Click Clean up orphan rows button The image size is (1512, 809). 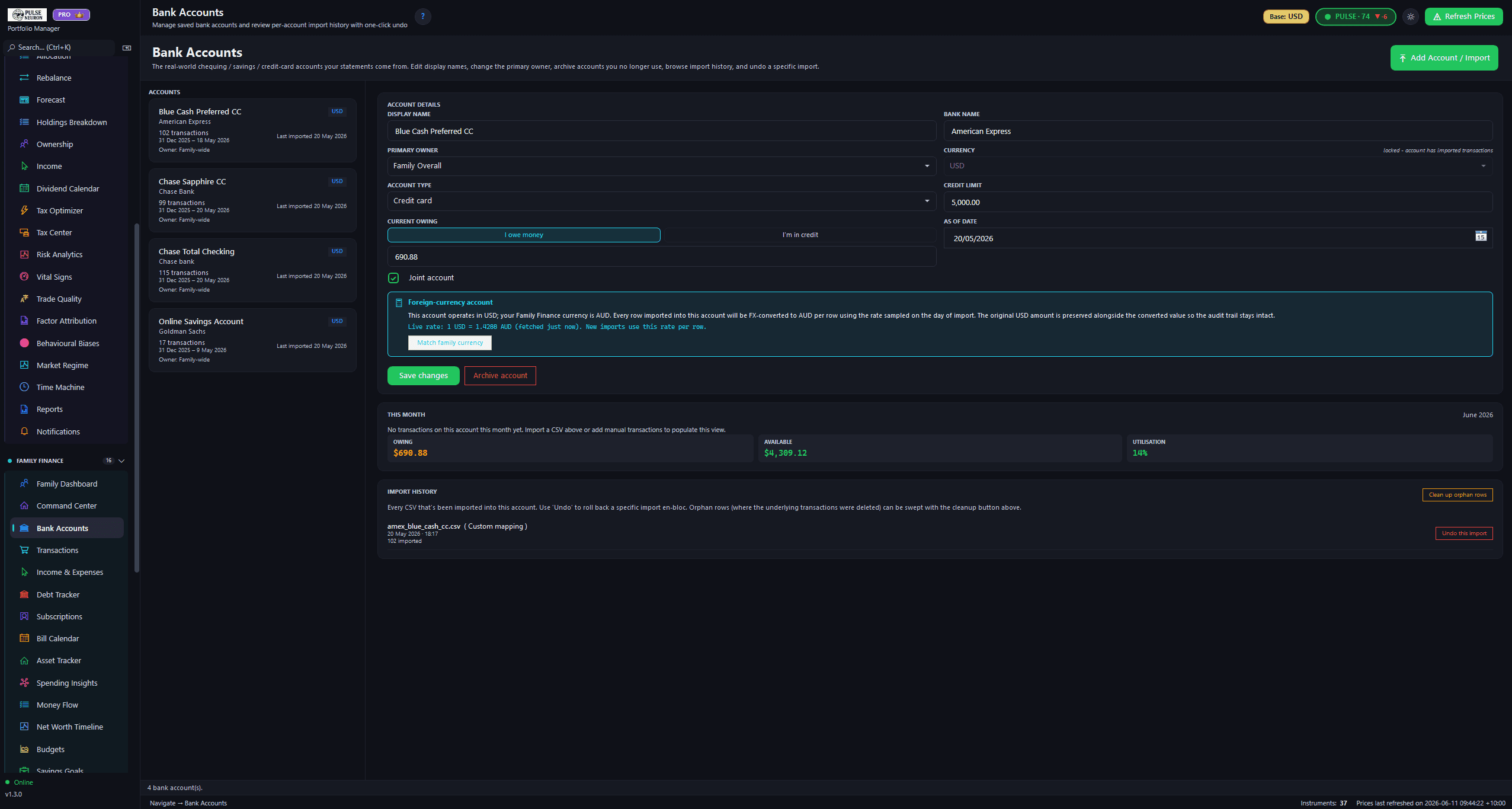[x=1457, y=495]
